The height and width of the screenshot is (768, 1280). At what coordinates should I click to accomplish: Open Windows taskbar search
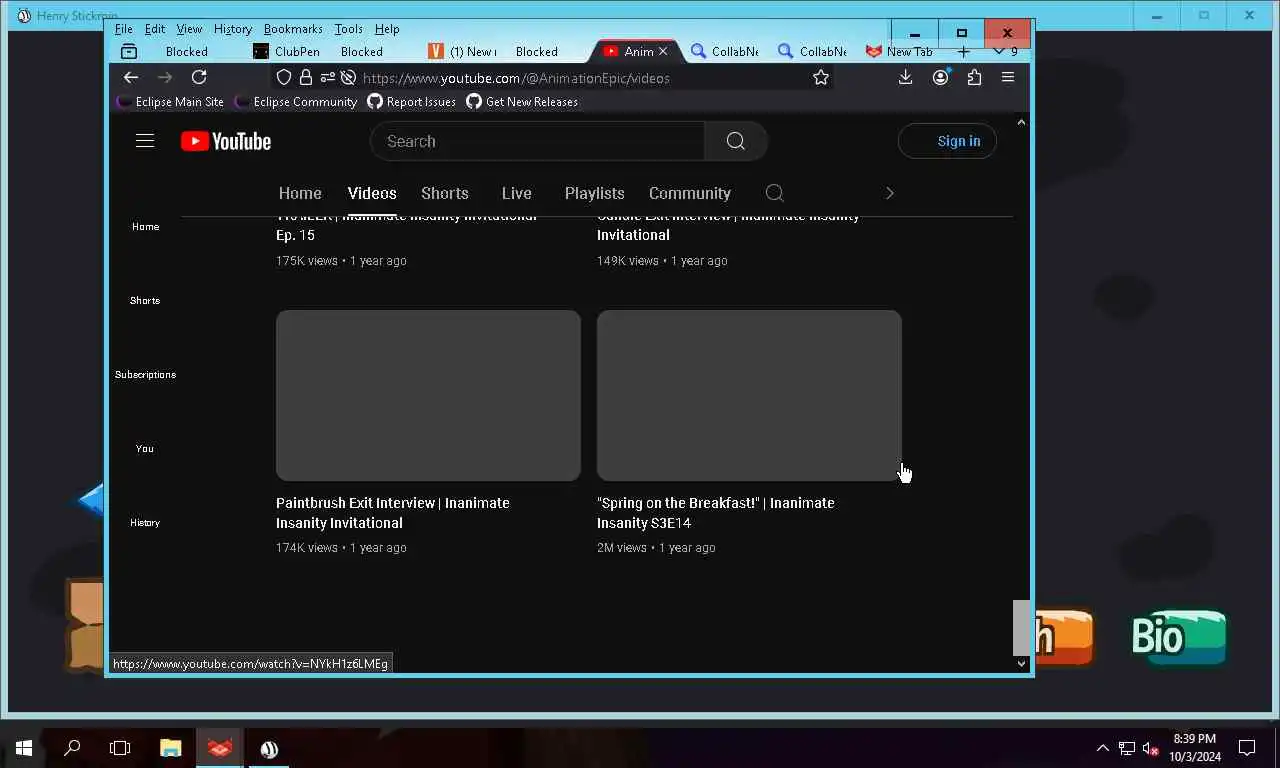tap(72, 748)
